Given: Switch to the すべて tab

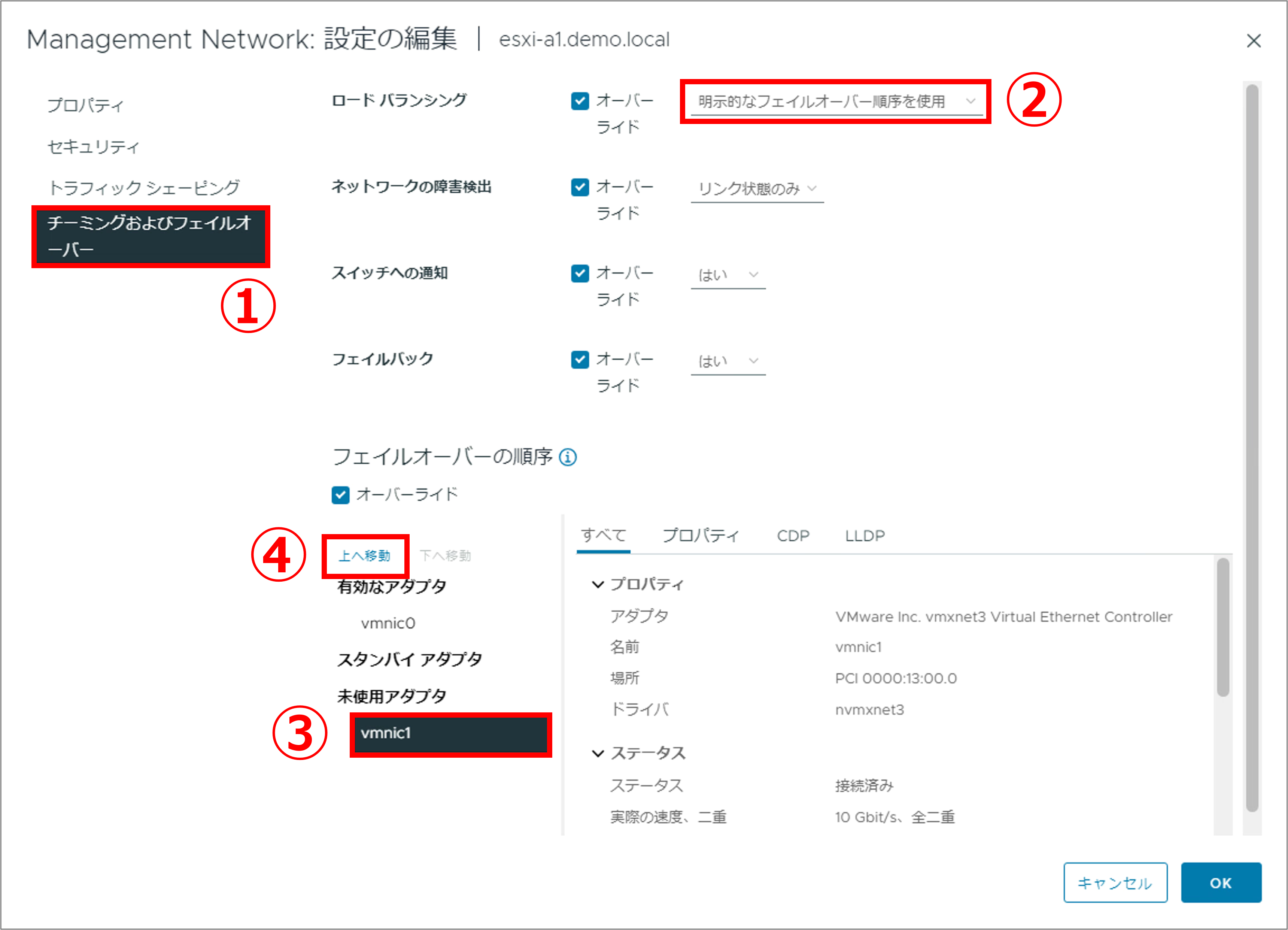Looking at the screenshot, I should (x=603, y=535).
